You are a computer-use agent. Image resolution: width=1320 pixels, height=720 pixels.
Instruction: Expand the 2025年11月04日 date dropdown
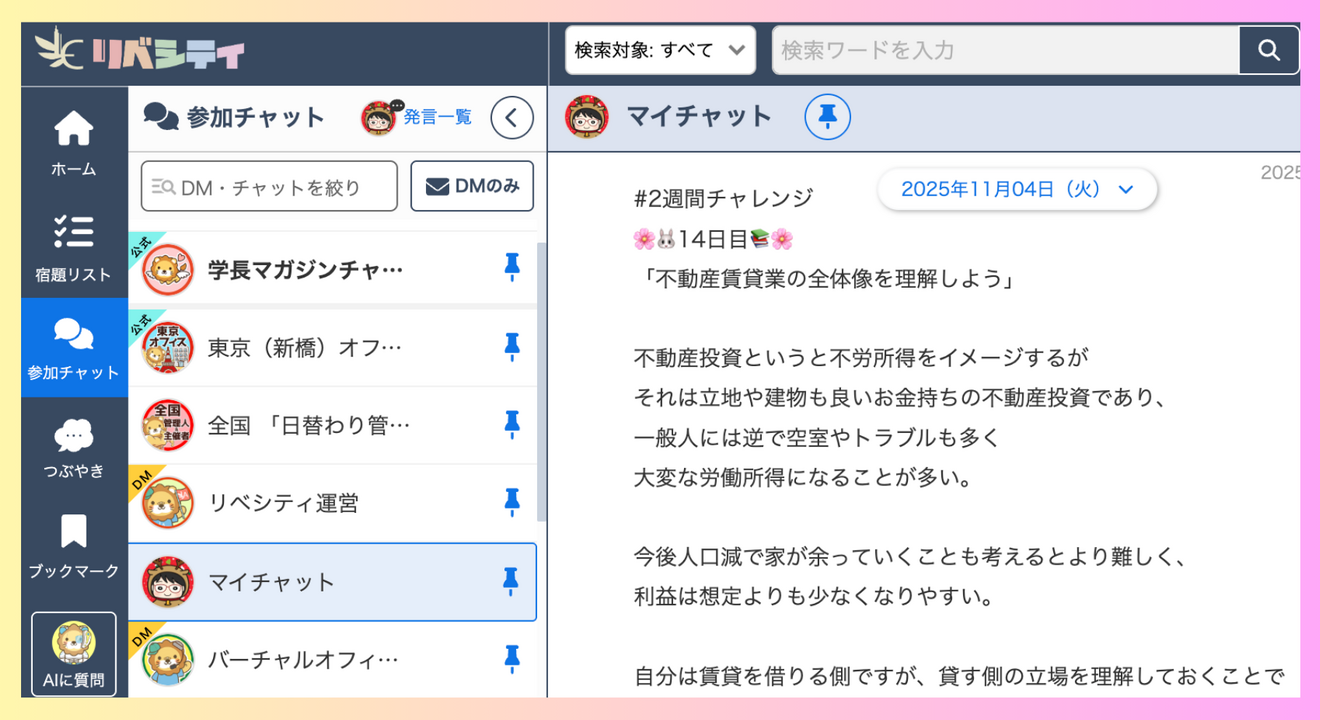pos(1016,189)
